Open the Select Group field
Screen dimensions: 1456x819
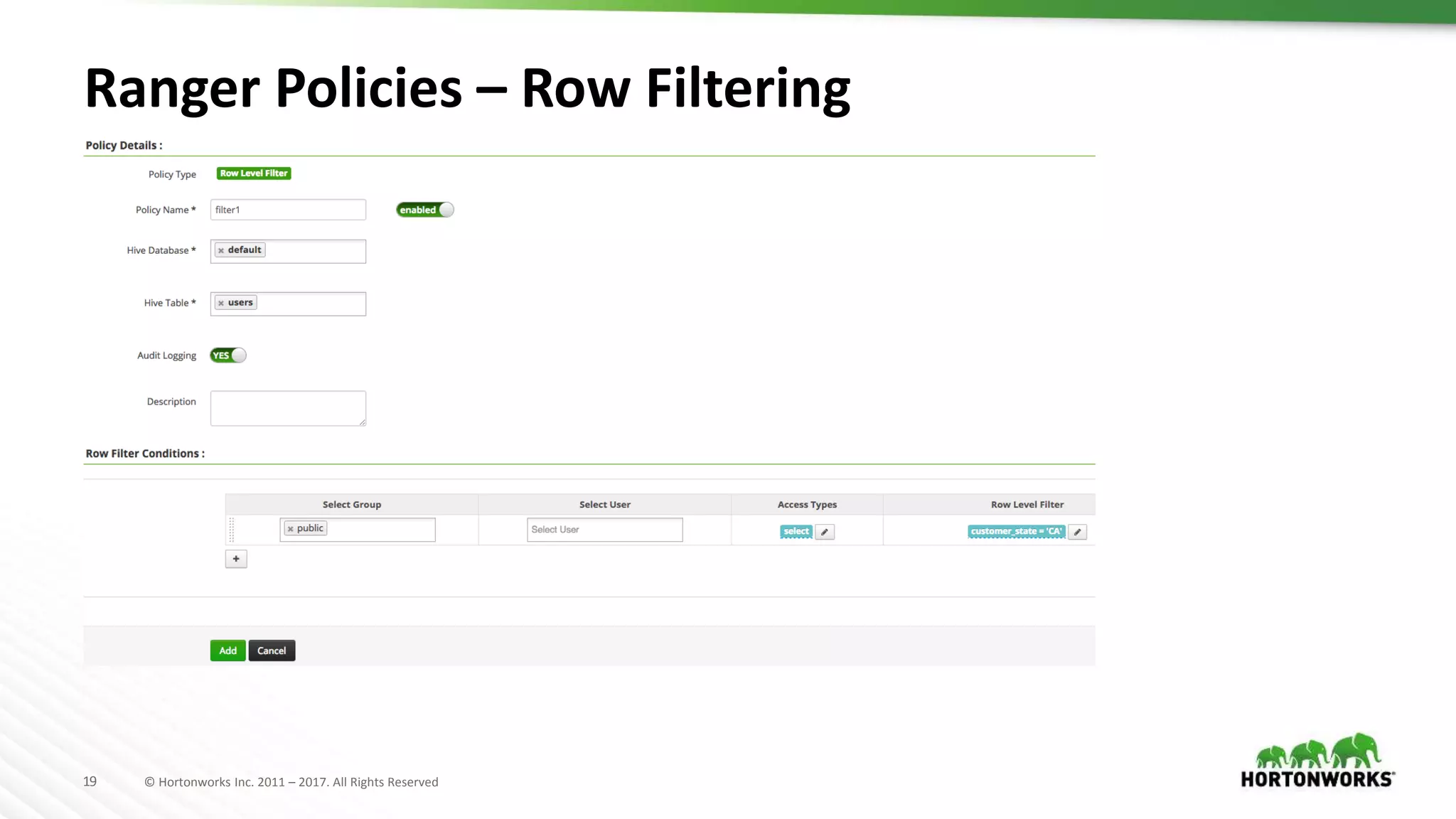tap(358, 530)
